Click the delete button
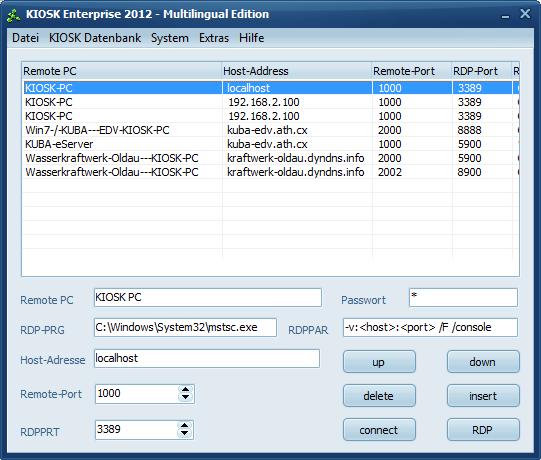The width and height of the screenshot is (541, 460). [379, 396]
